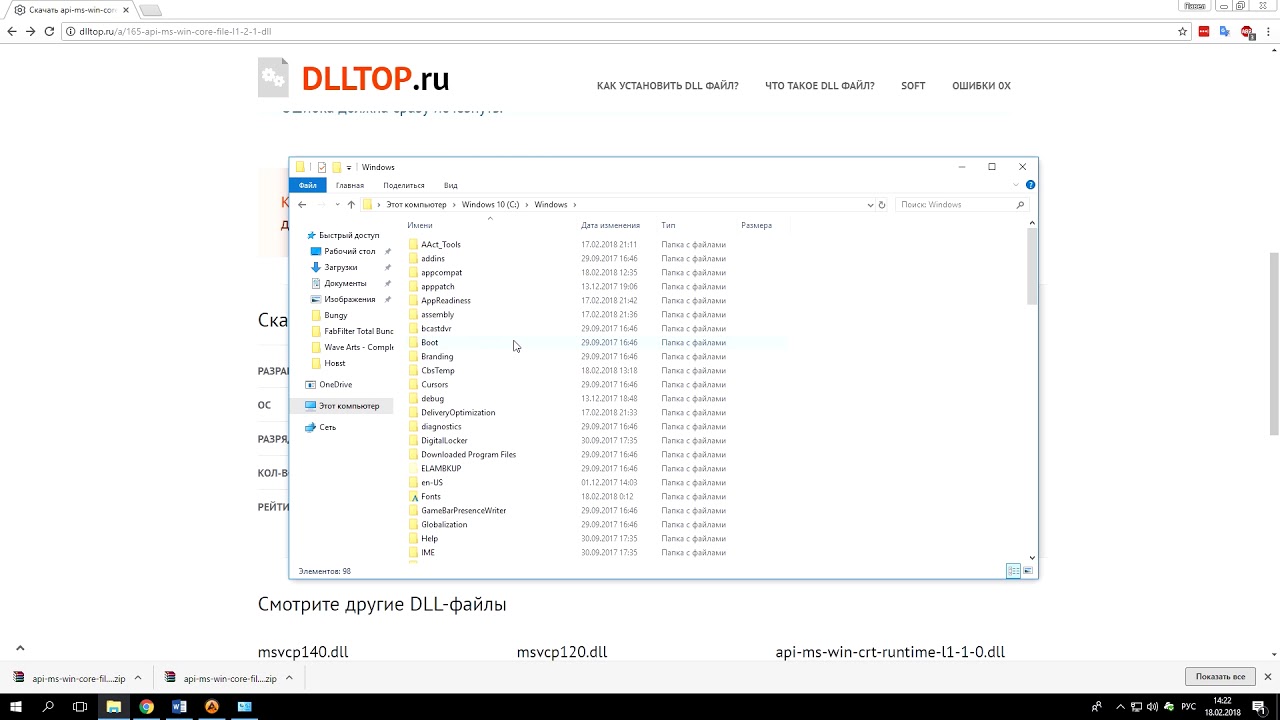The height and width of the screenshot is (720, 1280).
Task: Open the Google Translate extension icon
Action: (1225, 31)
